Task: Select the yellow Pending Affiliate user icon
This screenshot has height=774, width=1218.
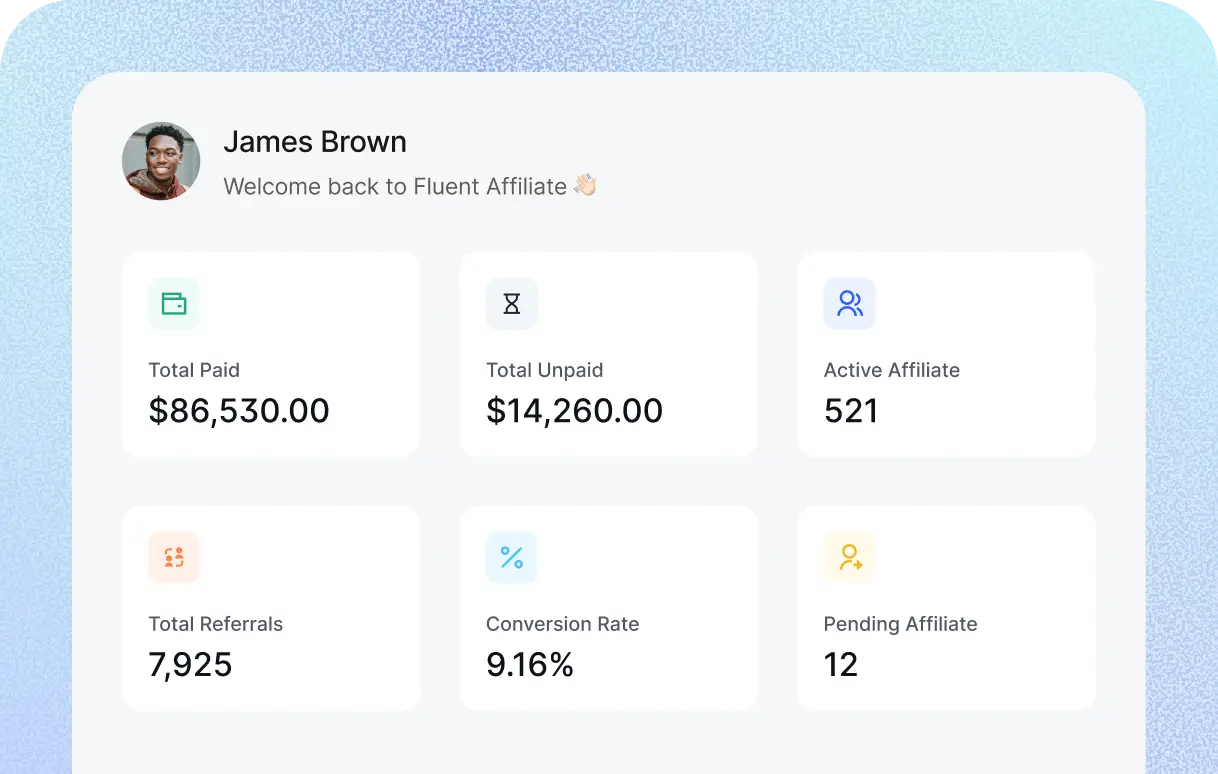Action: 849,558
